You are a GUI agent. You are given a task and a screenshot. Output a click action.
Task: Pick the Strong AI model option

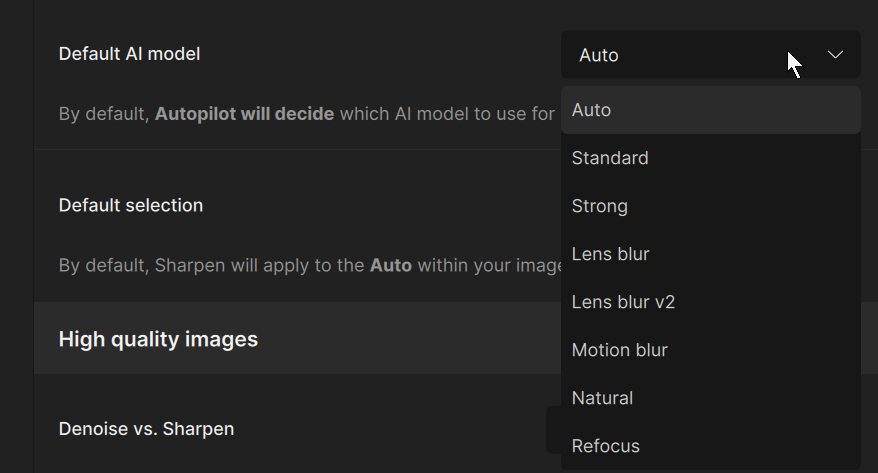click(x=600, y=206)
